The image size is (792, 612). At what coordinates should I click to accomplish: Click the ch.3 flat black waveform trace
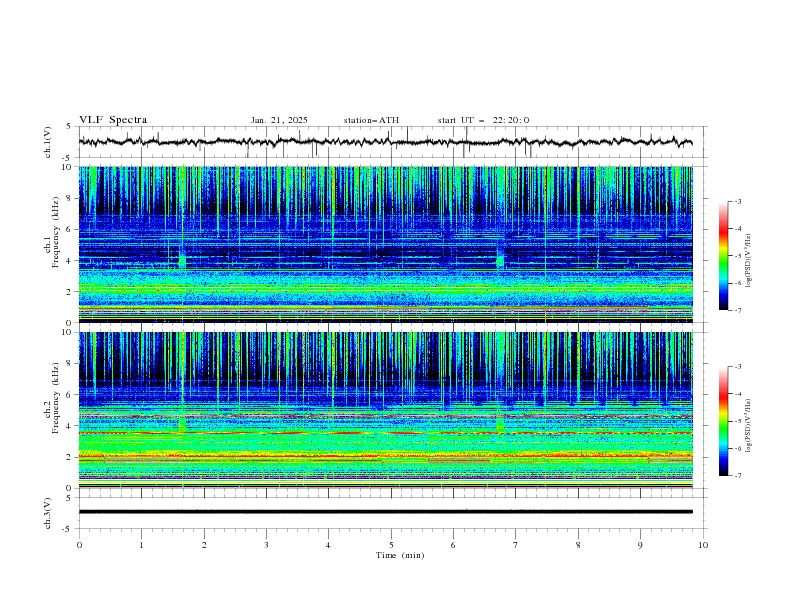click(385, 512)
